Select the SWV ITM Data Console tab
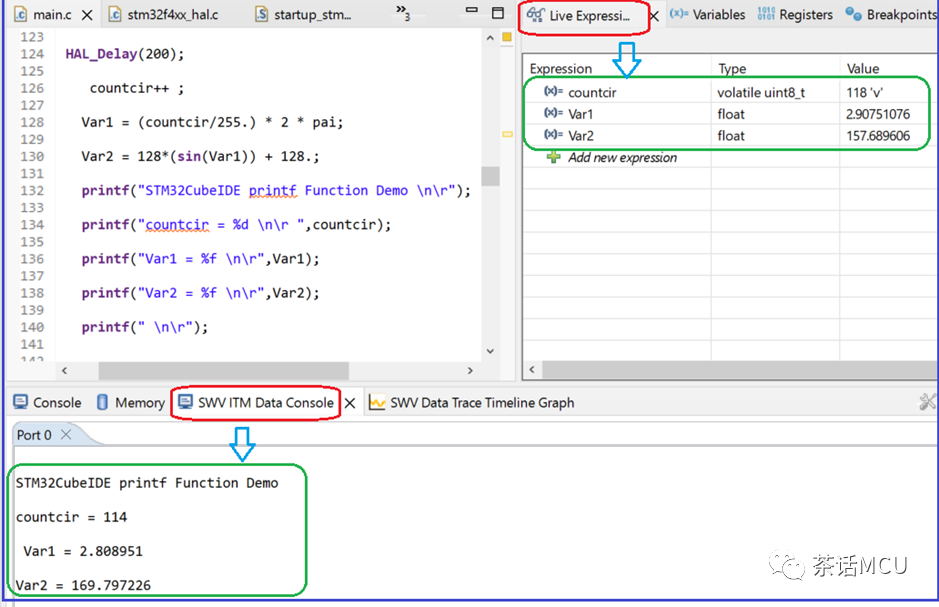 tap(256, 402)
